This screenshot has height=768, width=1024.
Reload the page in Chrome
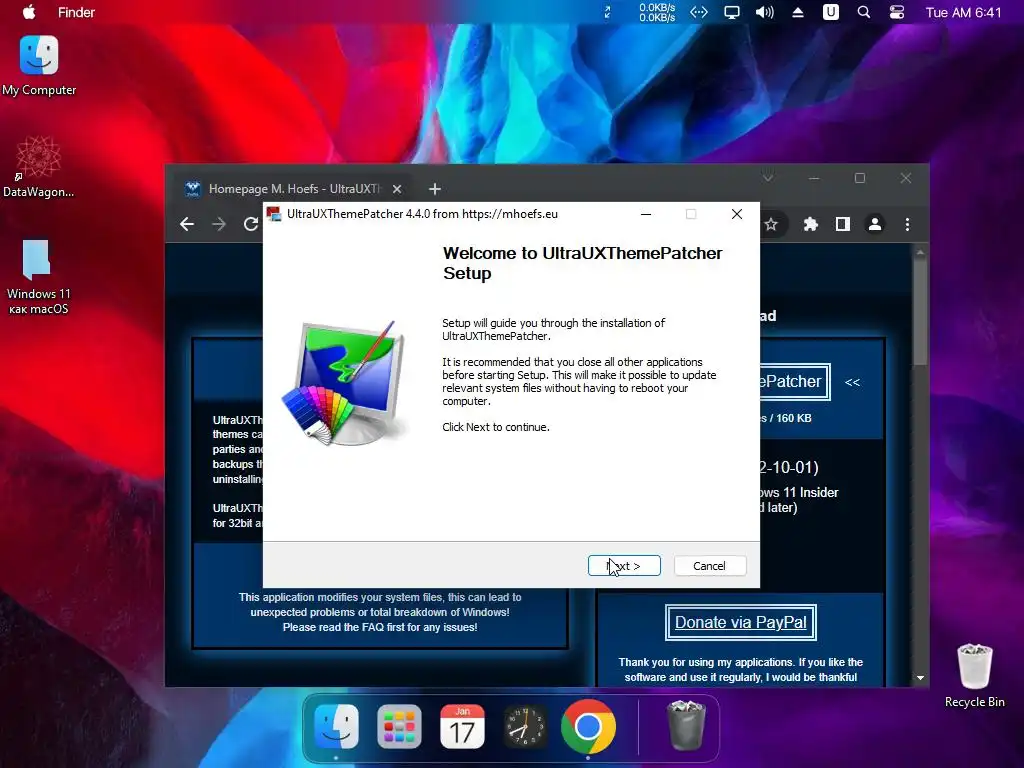(x=251, y=225)
